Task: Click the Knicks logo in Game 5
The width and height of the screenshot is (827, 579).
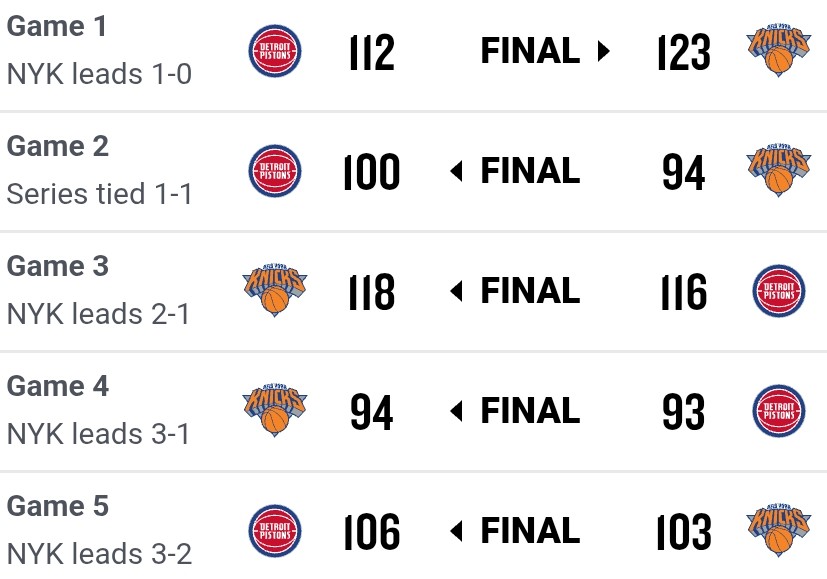Action: tap(777, 531)
